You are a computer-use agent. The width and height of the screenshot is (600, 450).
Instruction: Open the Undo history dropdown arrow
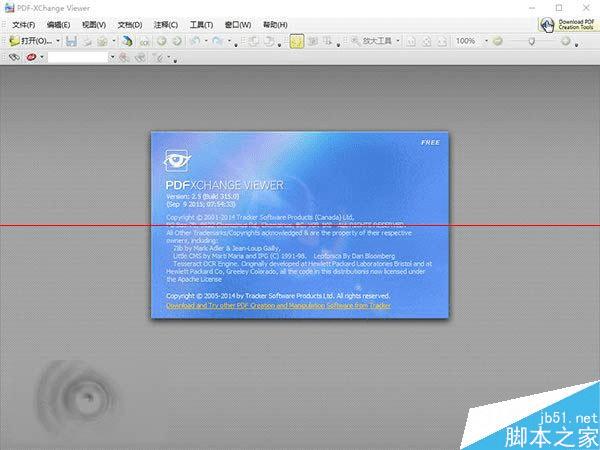click(206, 41)
